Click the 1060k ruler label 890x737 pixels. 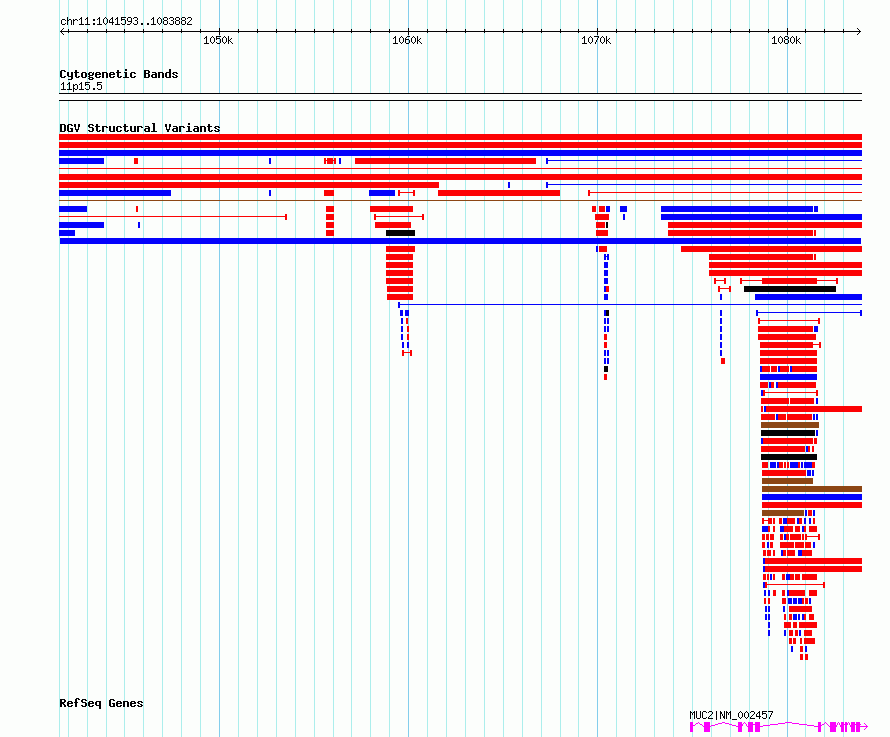click(x=407, y=40)
